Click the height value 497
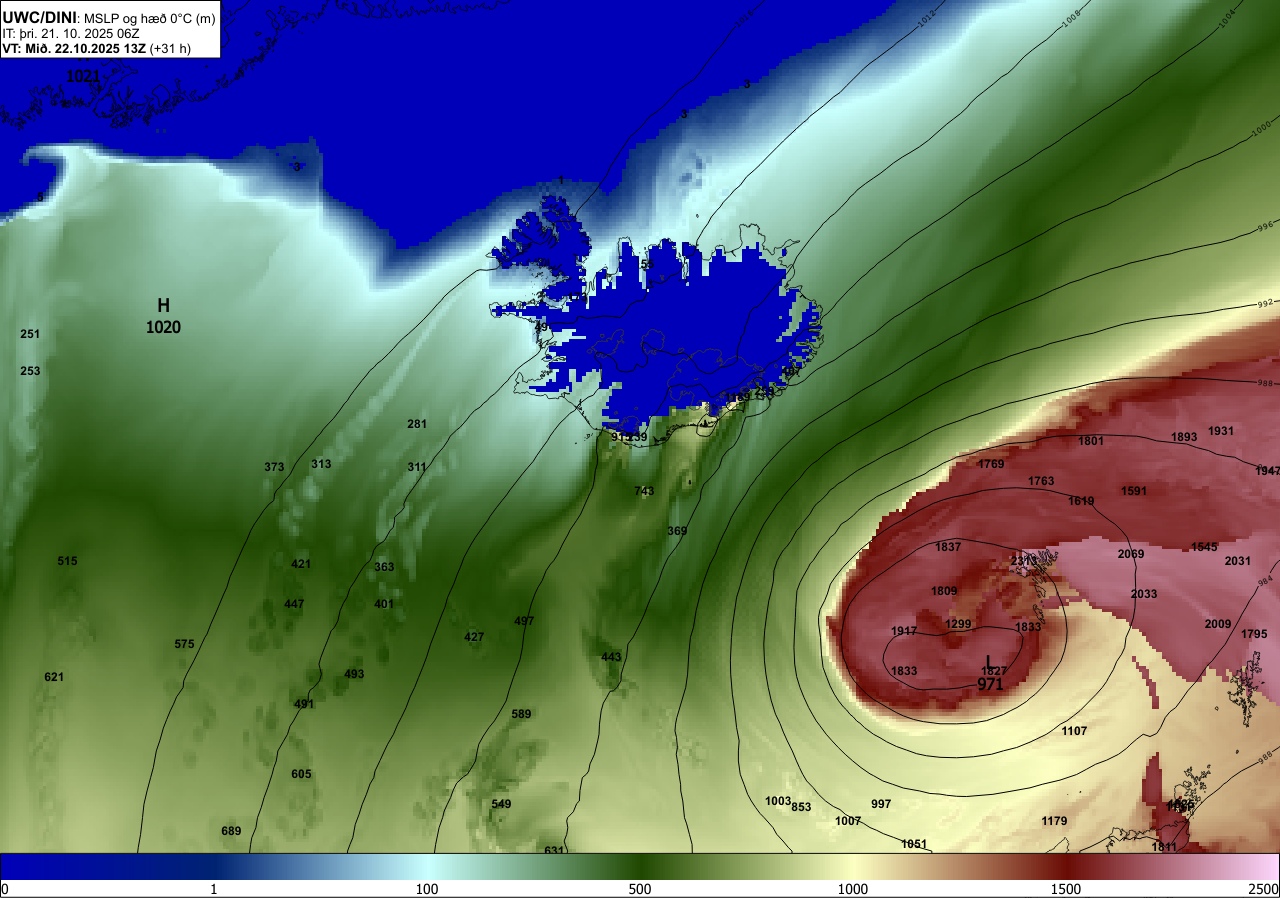This screenshot has width=1280, height=898. click(524, 621)
